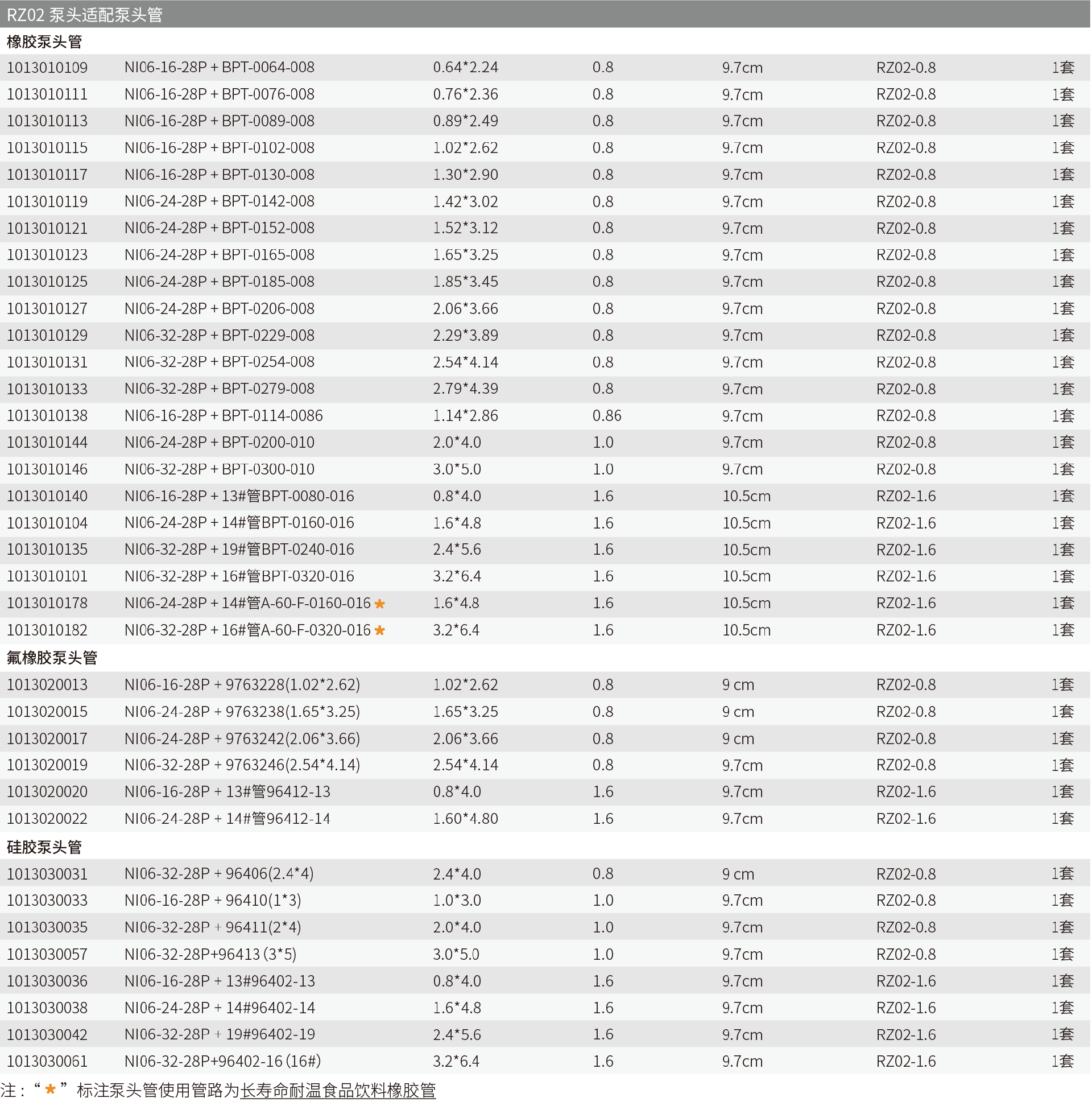The height and width of the screenshot is (1106, 1092).
Task: Select the 氟橡胶泵头管 section heading
Action: point(52,658)
